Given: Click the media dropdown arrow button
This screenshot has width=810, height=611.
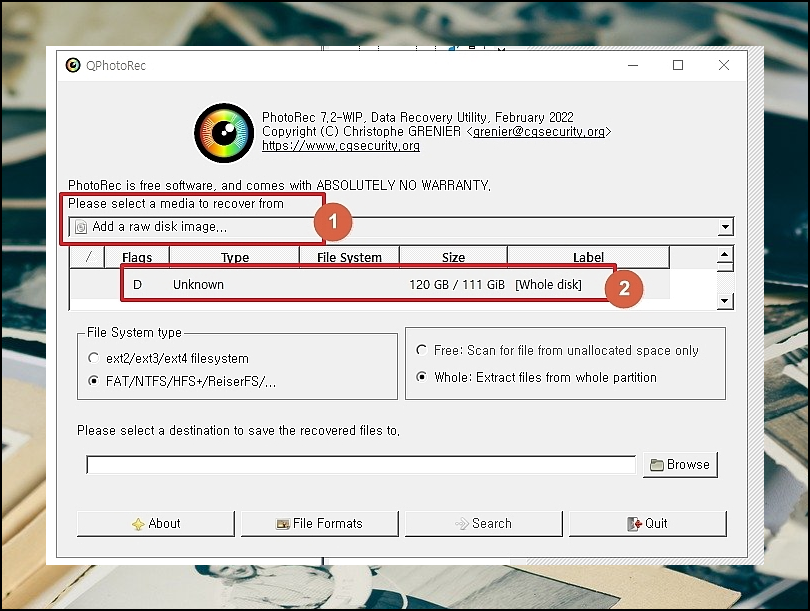Looking at the screenshot, I should pyautogui.click(x=725, y=227).
